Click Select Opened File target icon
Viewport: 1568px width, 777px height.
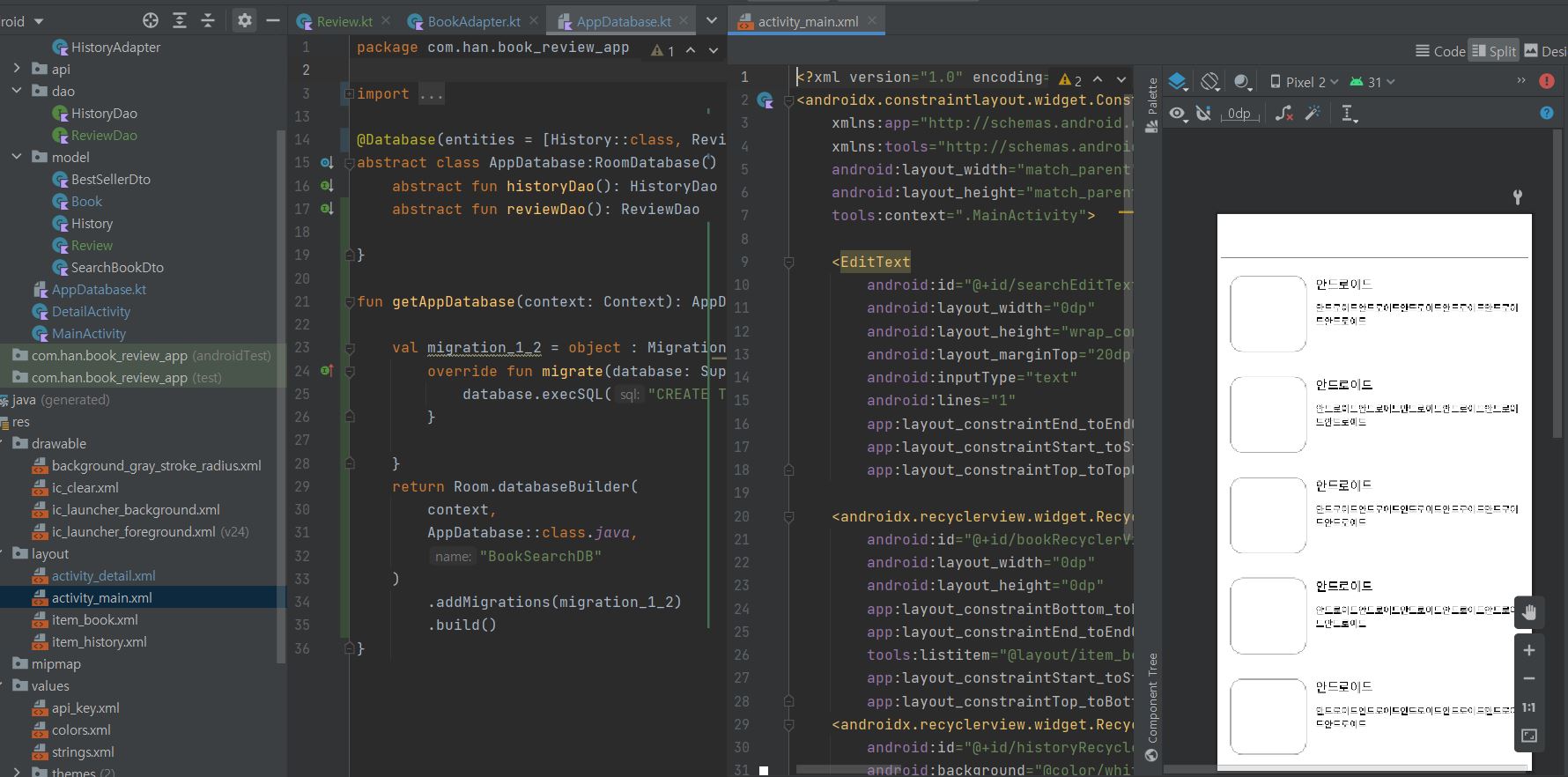point(151,20)
